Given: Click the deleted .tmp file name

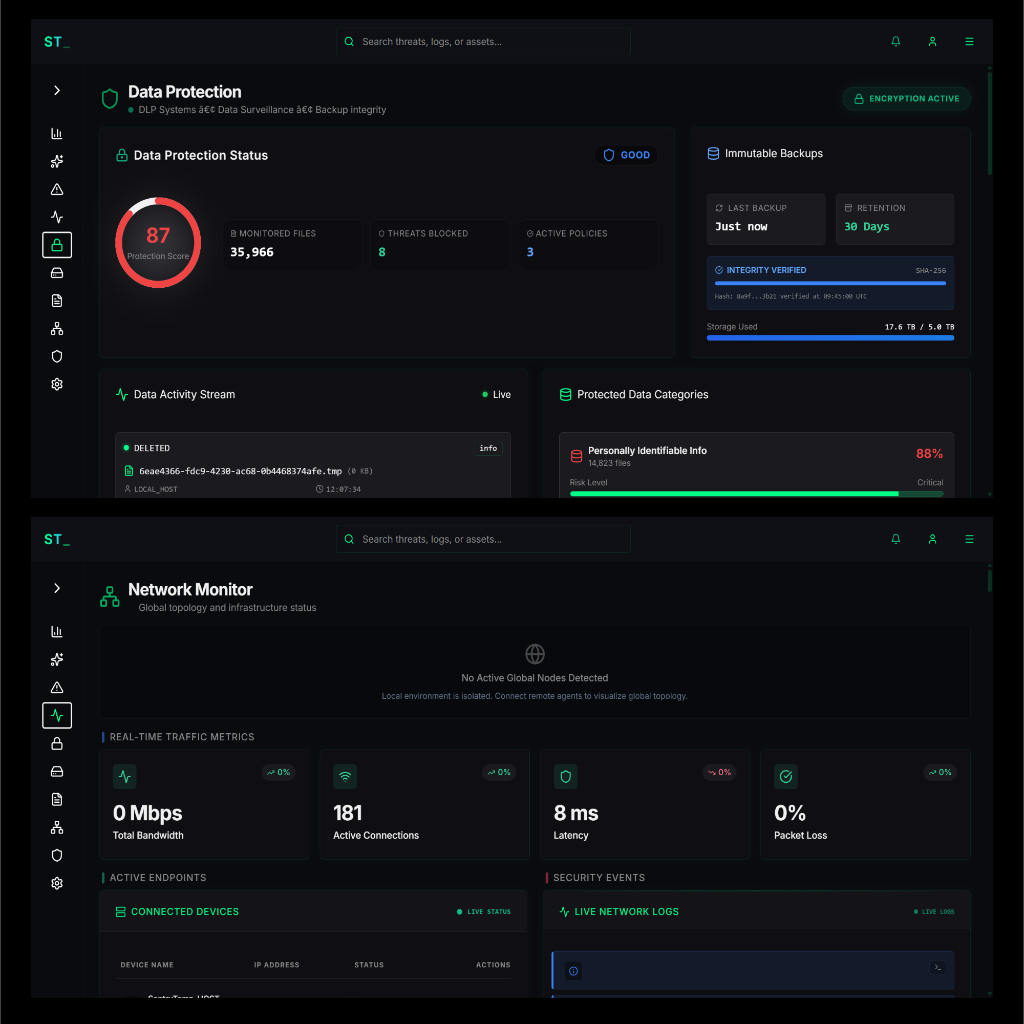Looking at the screenshot, I should (x=240, y=471).
